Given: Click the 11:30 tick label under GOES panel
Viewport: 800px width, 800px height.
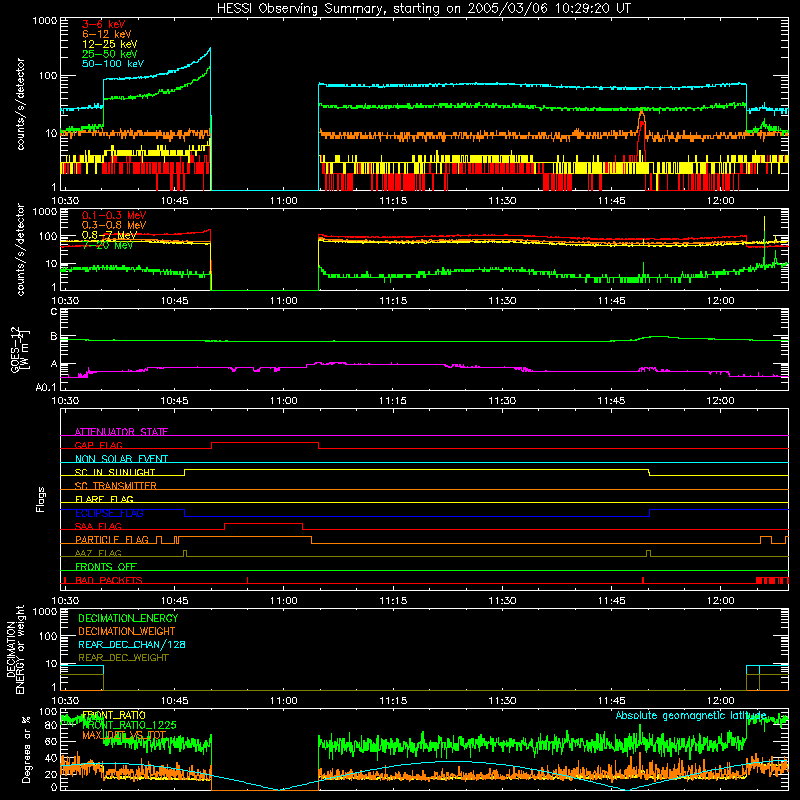Looking at the screenshot, I should [502, 401].
